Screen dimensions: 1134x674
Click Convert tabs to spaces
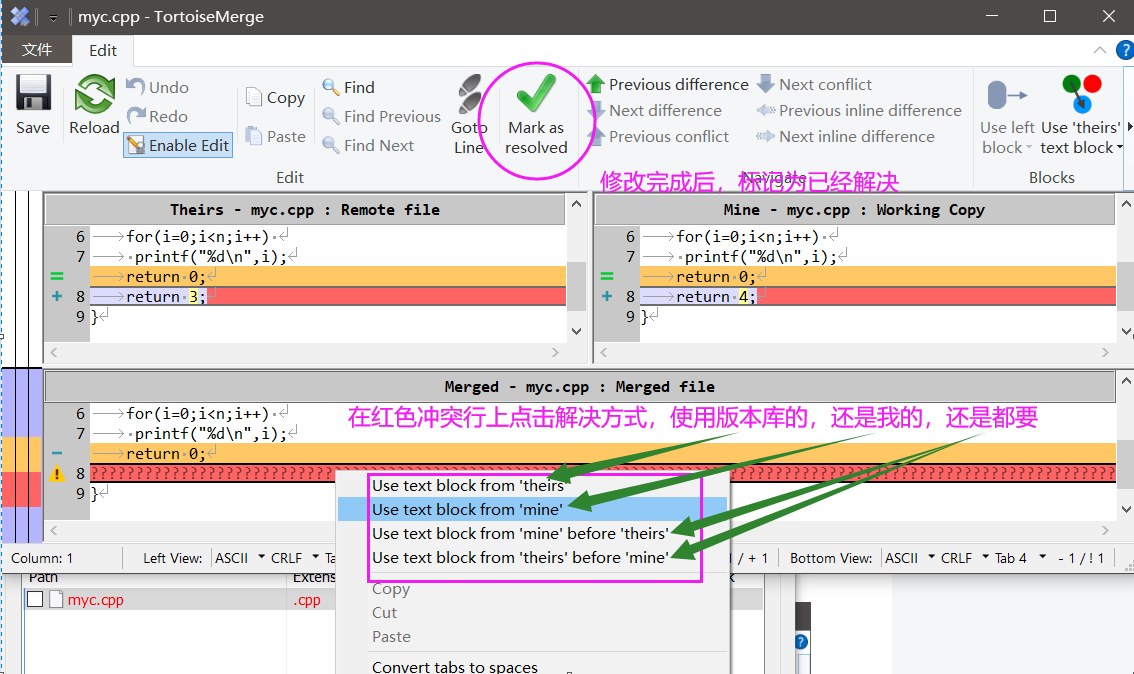pyautogui.click(x=533, y=666)
